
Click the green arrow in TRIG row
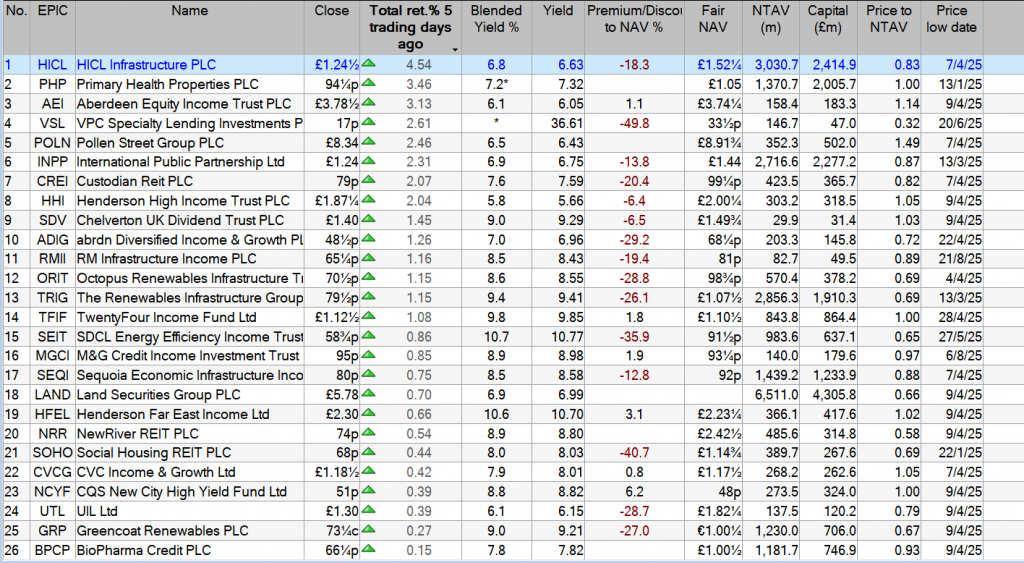point(368,297)
